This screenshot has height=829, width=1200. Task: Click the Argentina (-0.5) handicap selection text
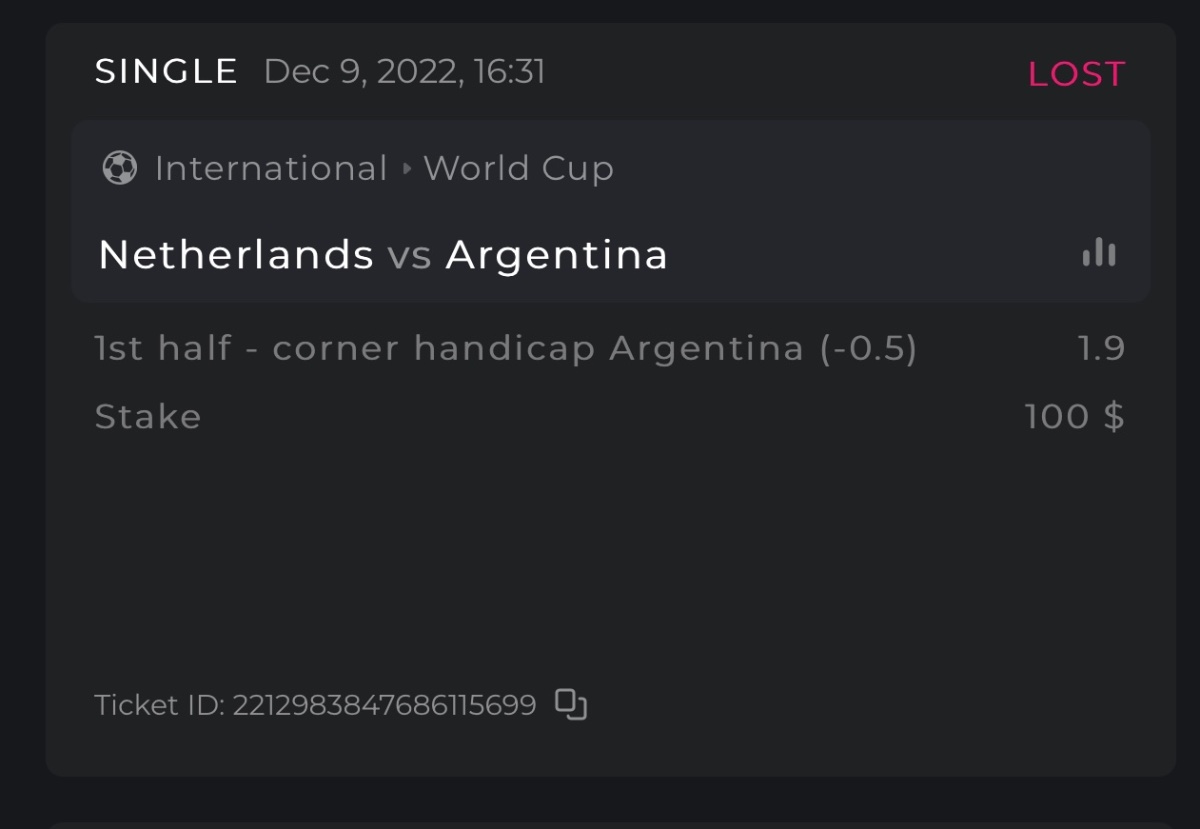click(763, 348)
